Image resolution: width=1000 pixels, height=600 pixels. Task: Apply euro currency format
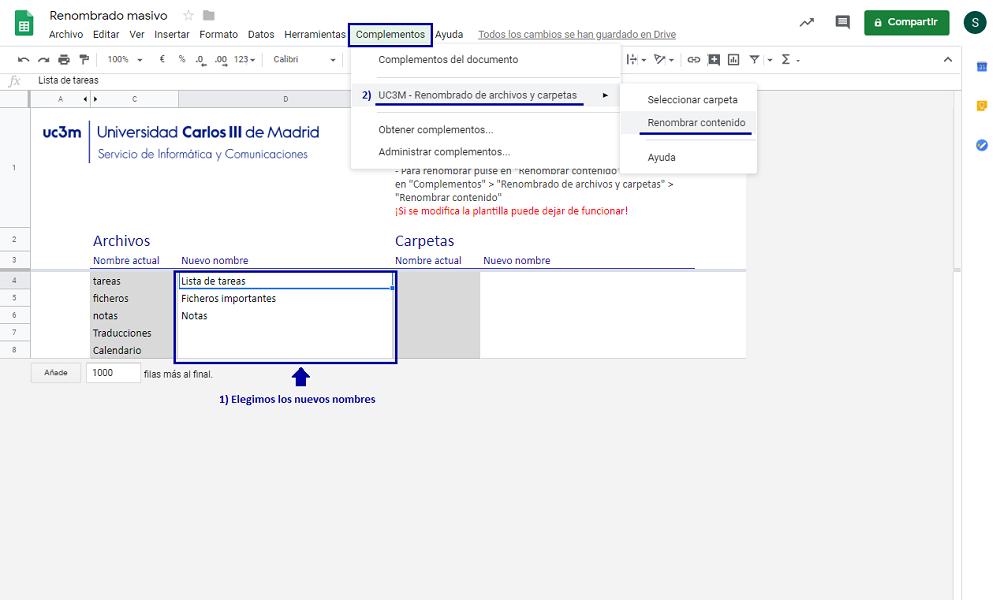[162, 59]
